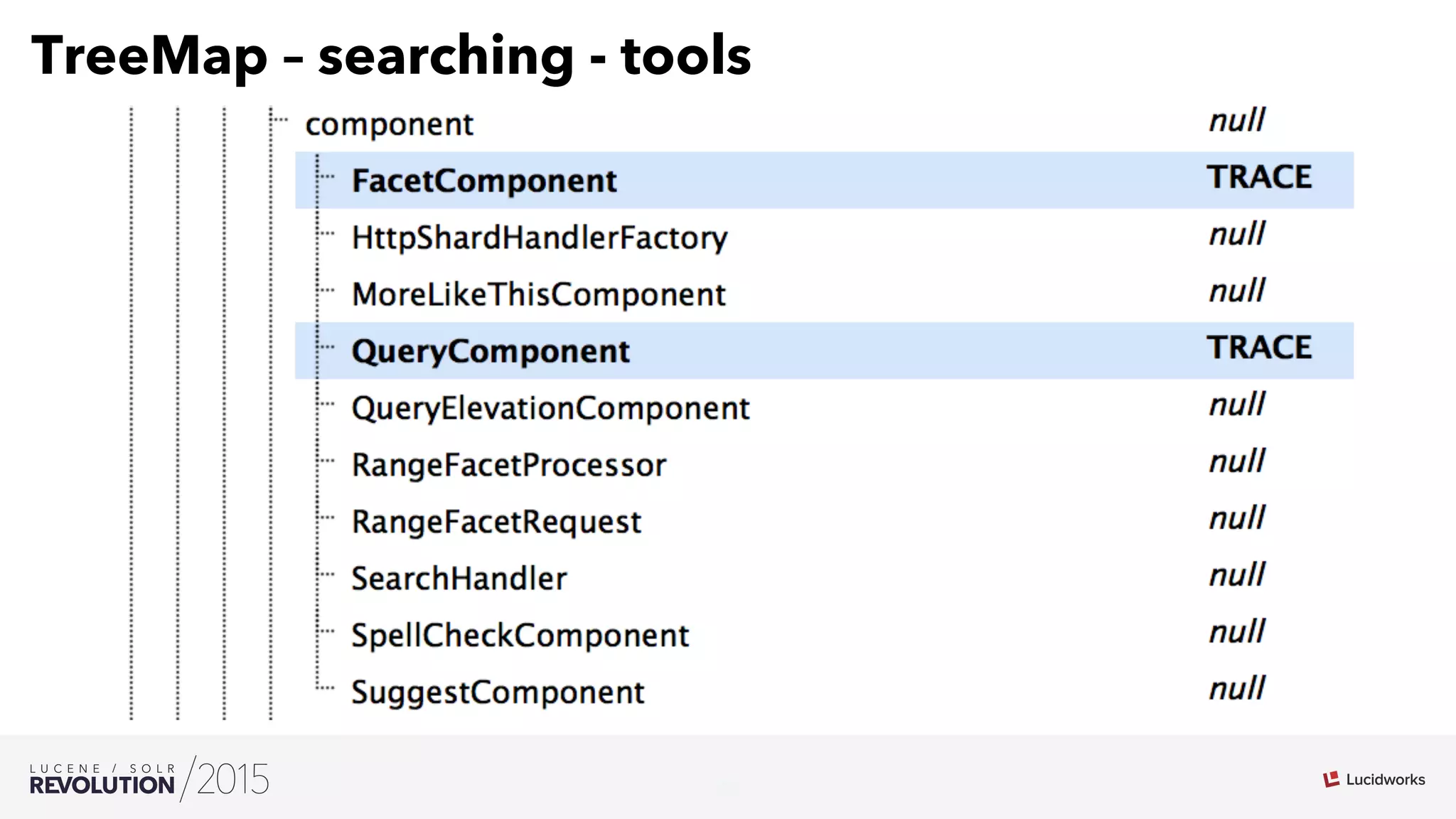Viewport: 1456px width, 819px height.
Task: Click TRACE level beside QueryComponent
Action: [1259, 348]
